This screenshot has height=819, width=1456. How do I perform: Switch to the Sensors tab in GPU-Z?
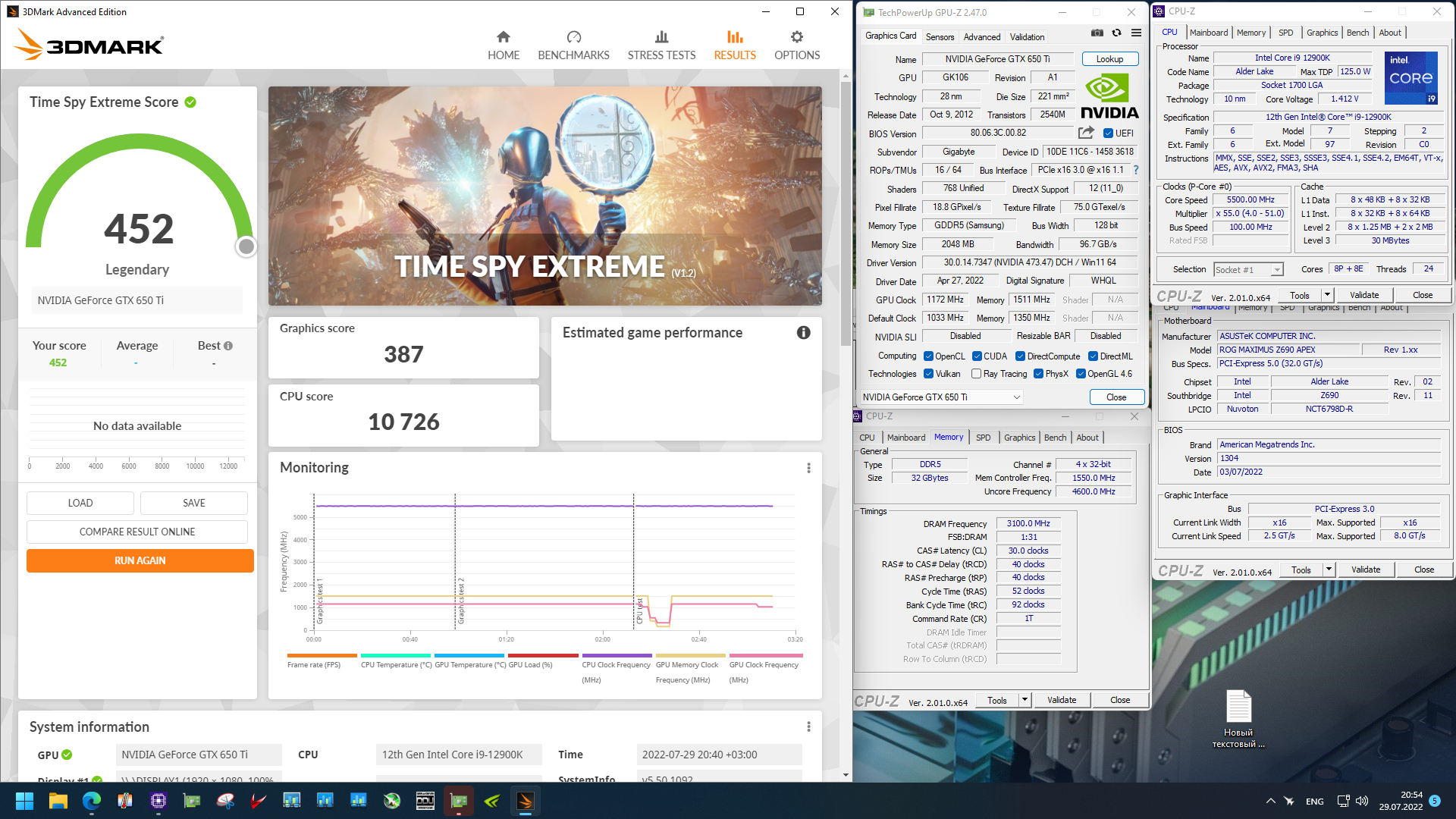pos(940,36)
